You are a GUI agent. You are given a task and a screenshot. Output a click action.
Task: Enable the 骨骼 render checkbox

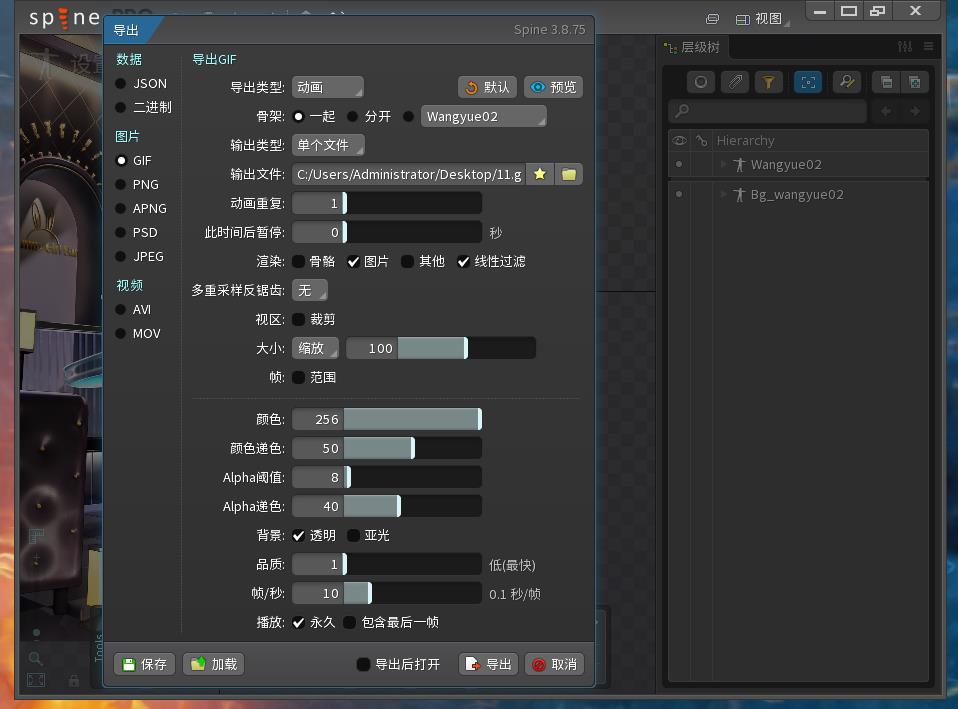point(299,262)
